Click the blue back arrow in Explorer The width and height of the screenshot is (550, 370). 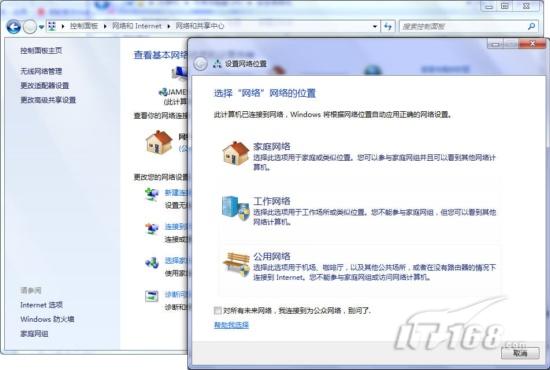click(14, 27)
